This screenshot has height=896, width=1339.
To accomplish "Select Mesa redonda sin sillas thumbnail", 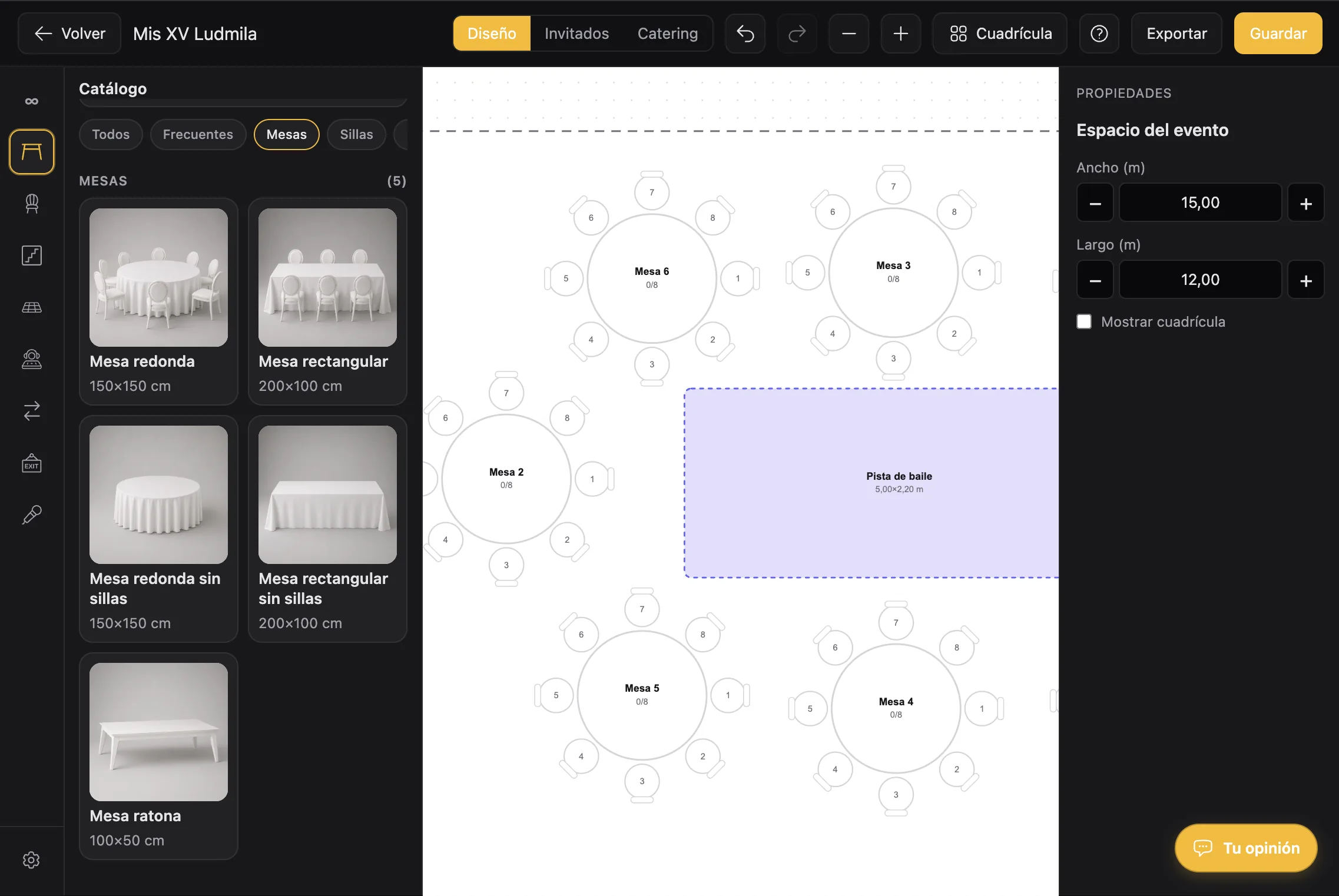I will 158,495.
